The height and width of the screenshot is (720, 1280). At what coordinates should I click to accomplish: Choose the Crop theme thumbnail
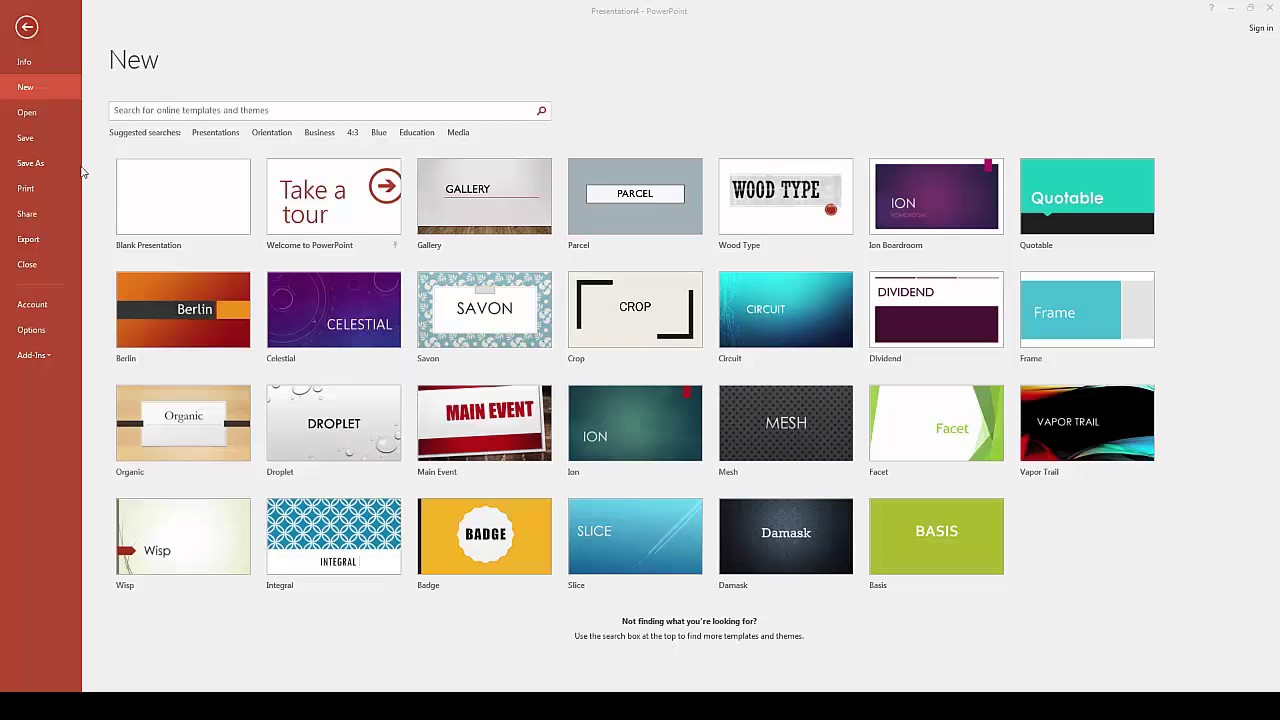pos(635,310)
